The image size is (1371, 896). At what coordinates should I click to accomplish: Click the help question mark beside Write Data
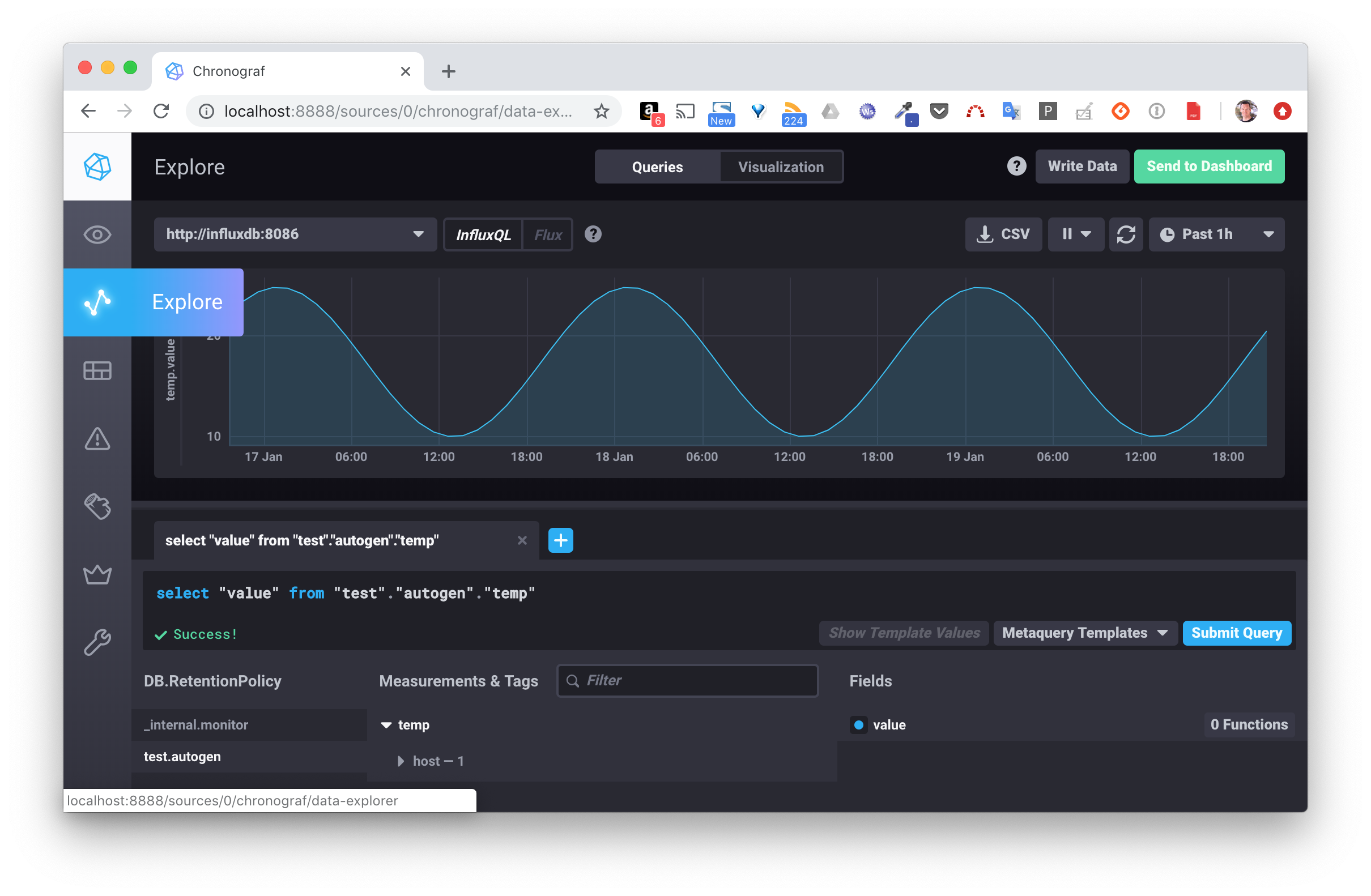[1017, 167]
